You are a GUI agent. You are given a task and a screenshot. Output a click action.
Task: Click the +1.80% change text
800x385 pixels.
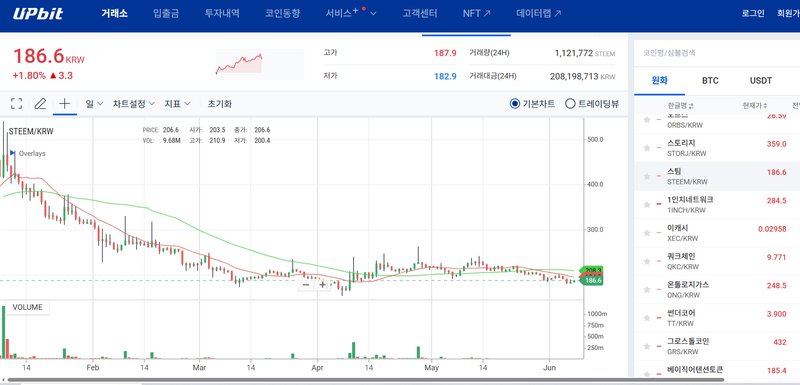tap(29, 75)
